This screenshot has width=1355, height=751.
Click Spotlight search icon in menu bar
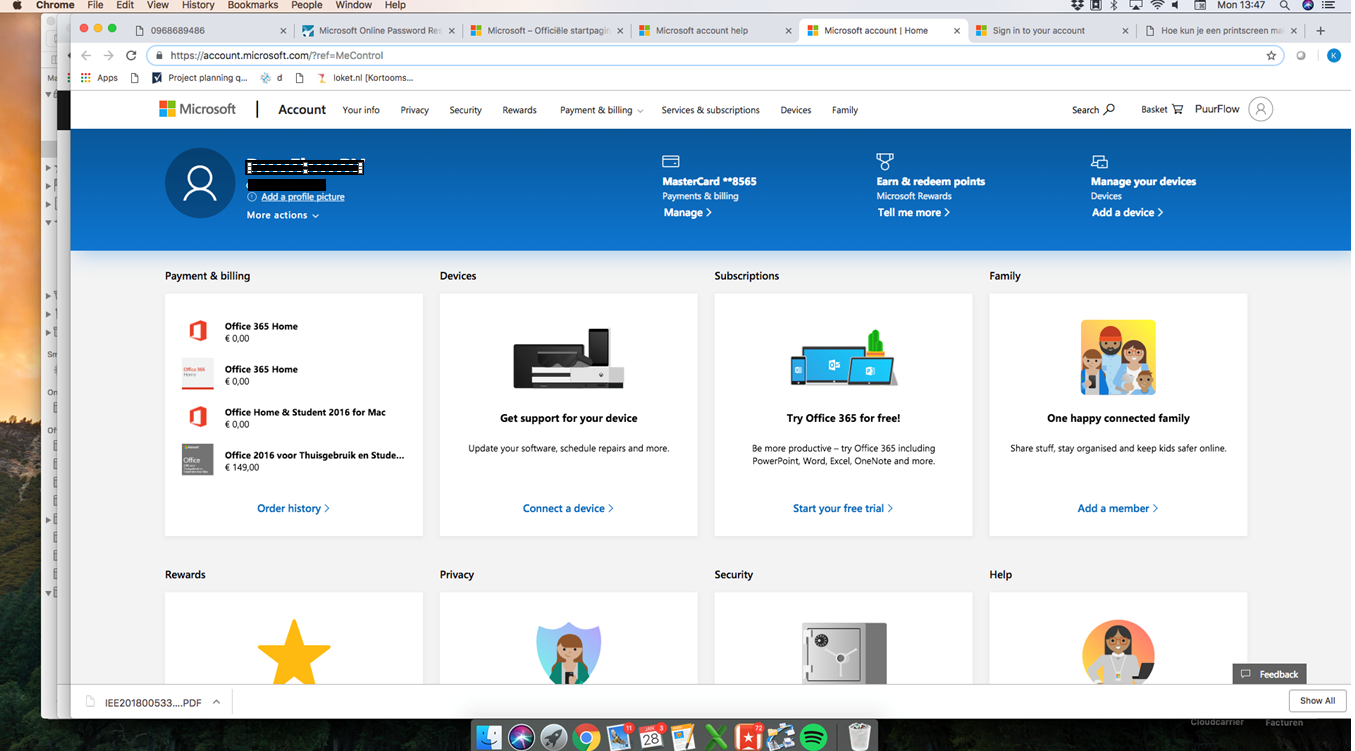[1284, 6]
